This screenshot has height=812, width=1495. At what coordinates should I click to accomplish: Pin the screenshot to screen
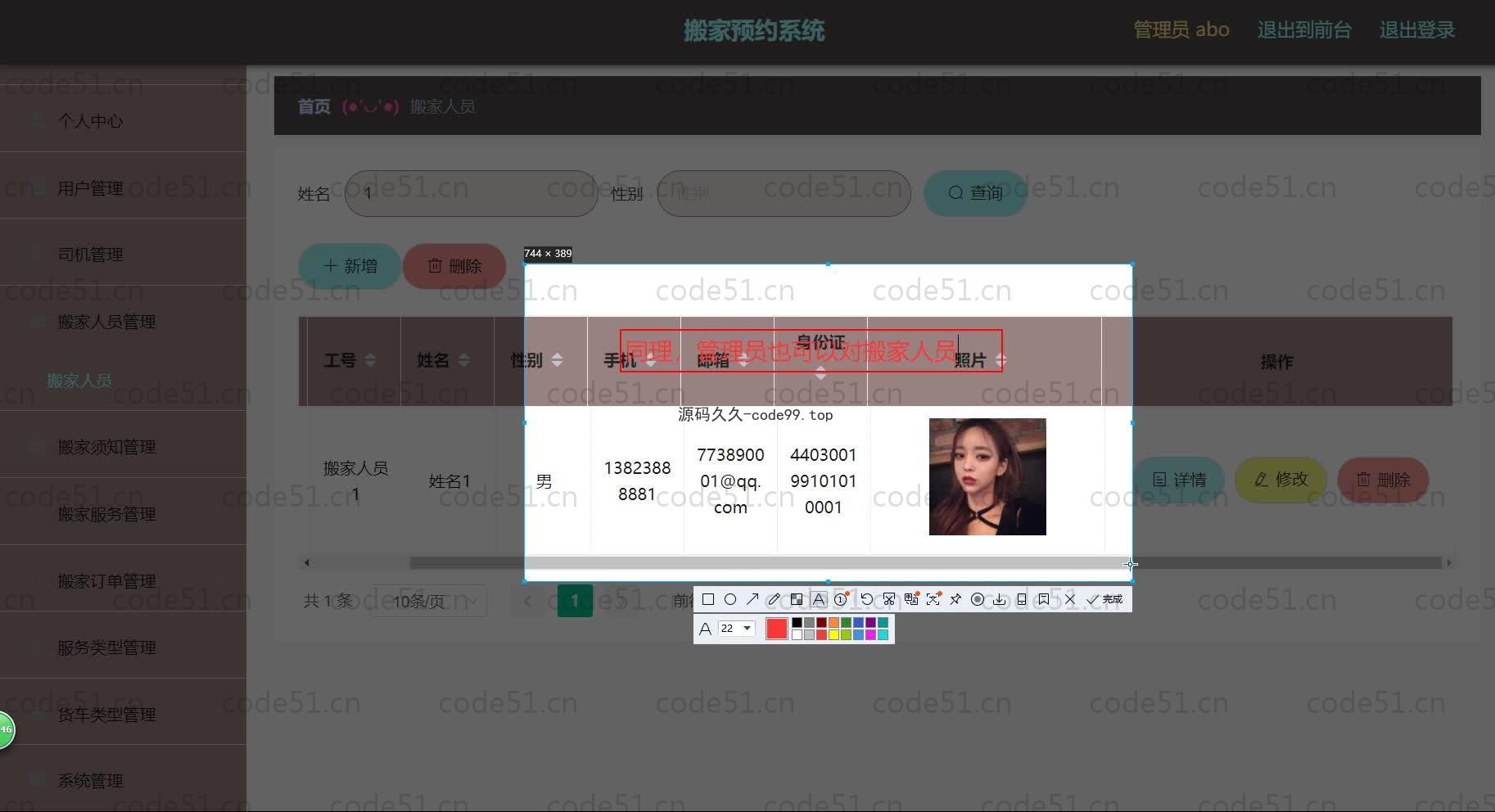click(955, 599)
